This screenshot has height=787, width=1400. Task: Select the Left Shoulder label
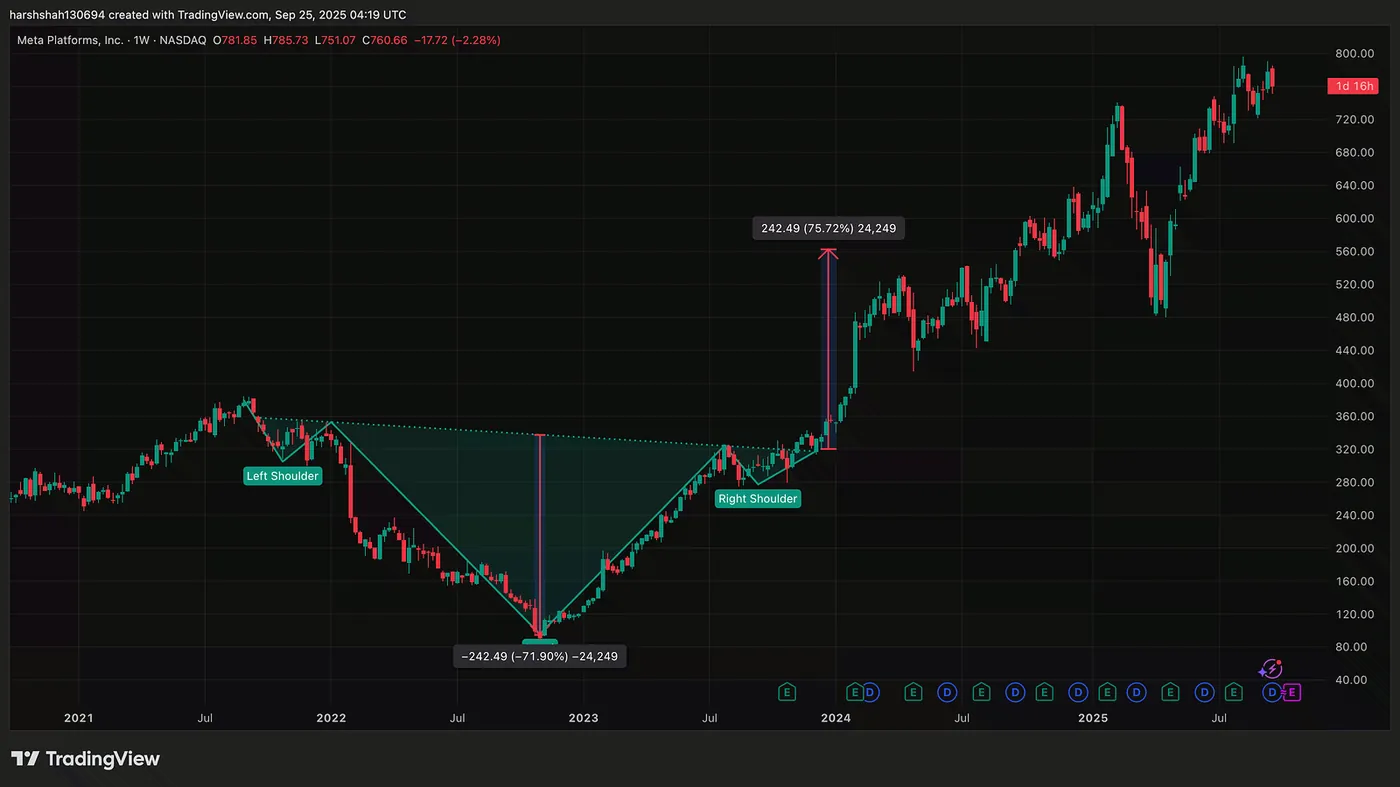pyautogui.click(x=283, y=476)
